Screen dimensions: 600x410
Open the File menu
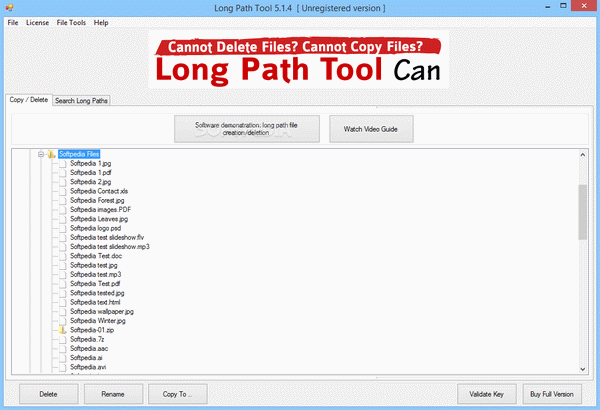[x=13, y=23]
